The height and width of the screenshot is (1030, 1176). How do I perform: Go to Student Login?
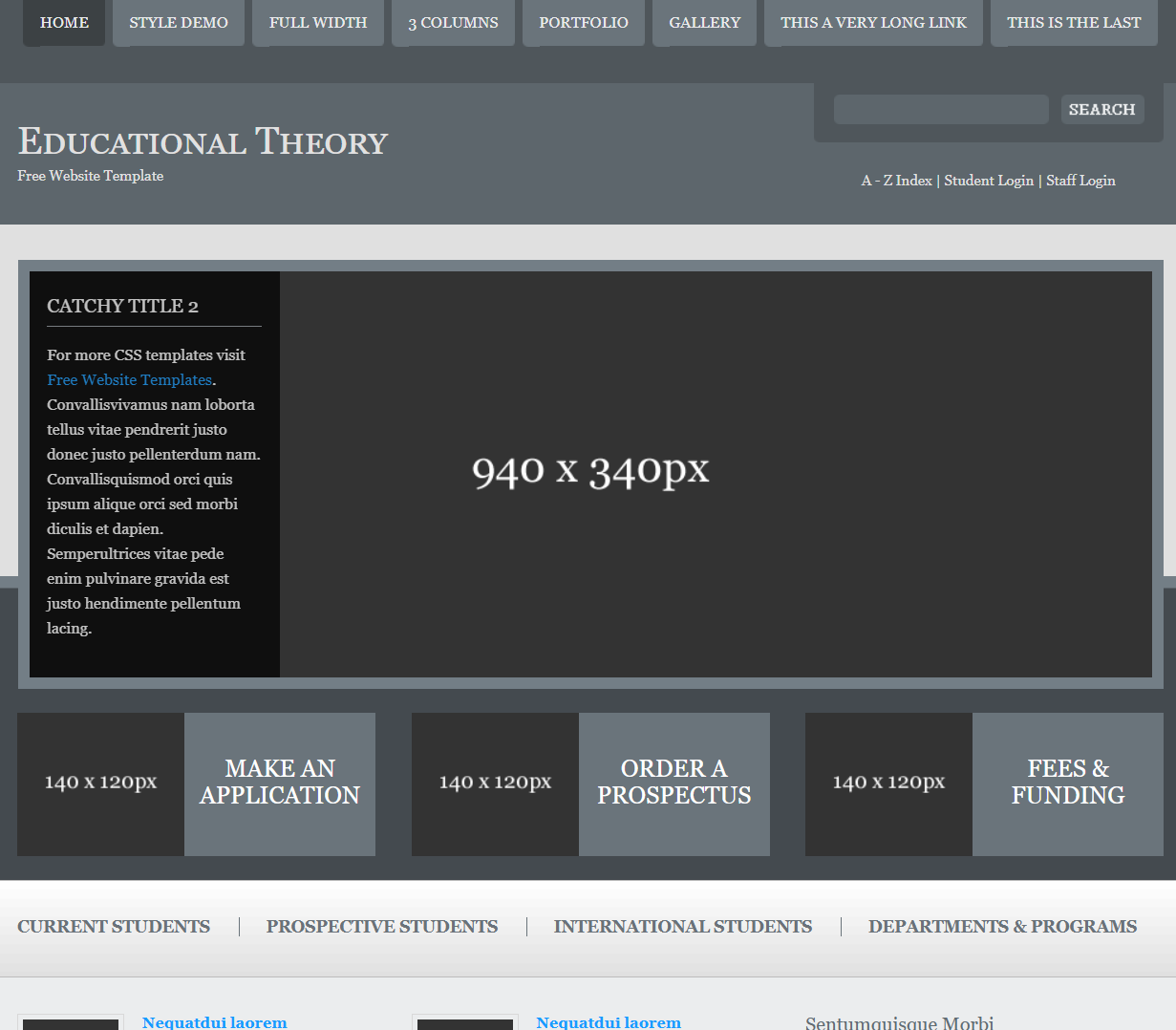[x=989, y=180]
